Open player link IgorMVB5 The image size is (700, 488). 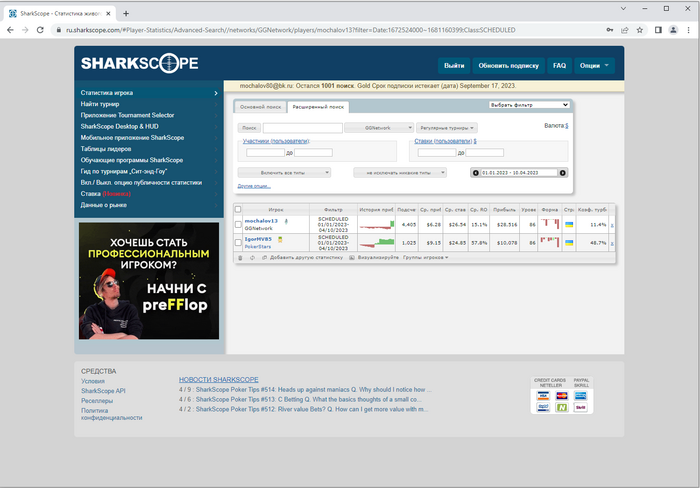(258, 239)
